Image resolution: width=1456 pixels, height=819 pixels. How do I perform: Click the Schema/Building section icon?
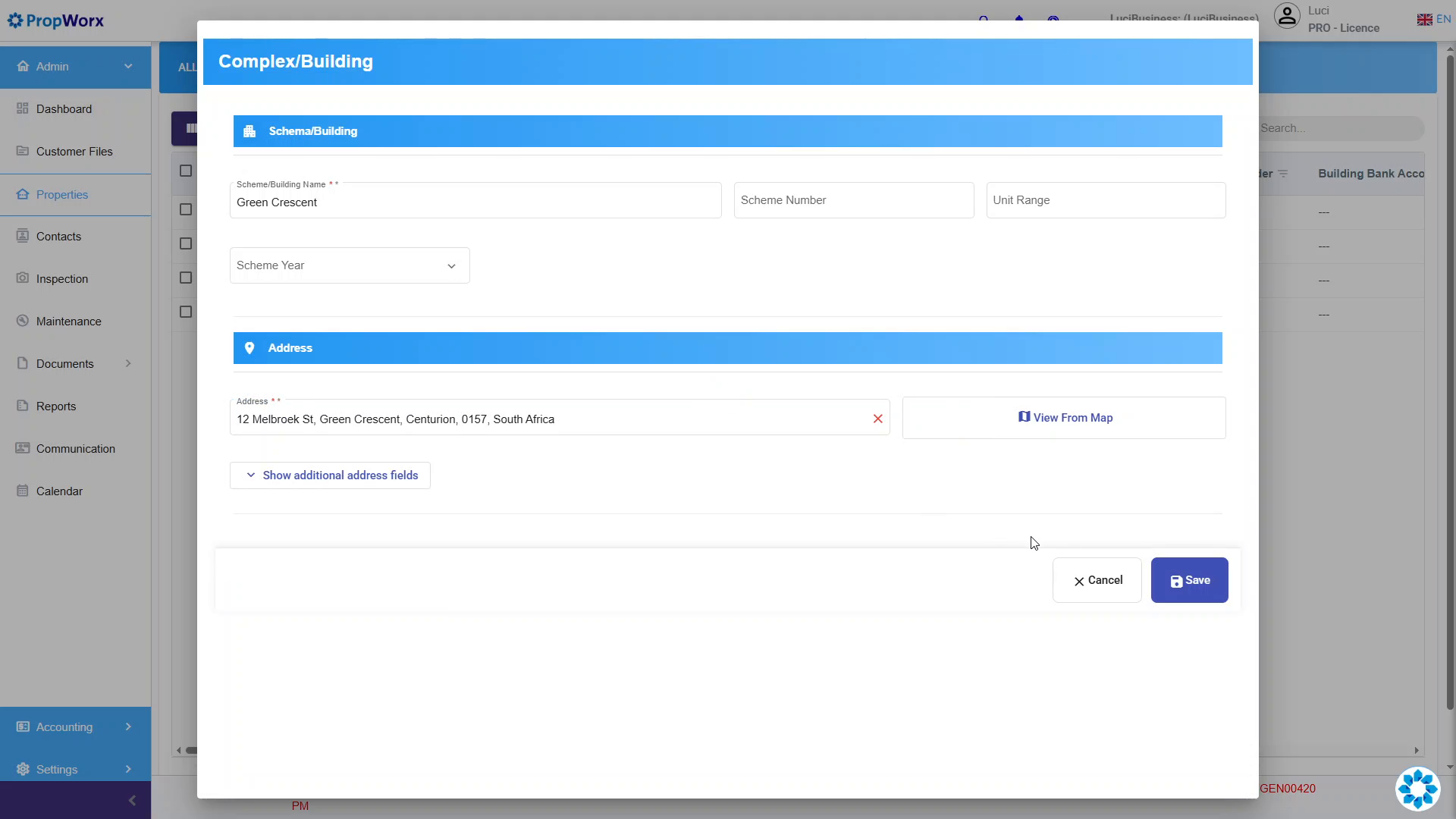tap(249, 131)
